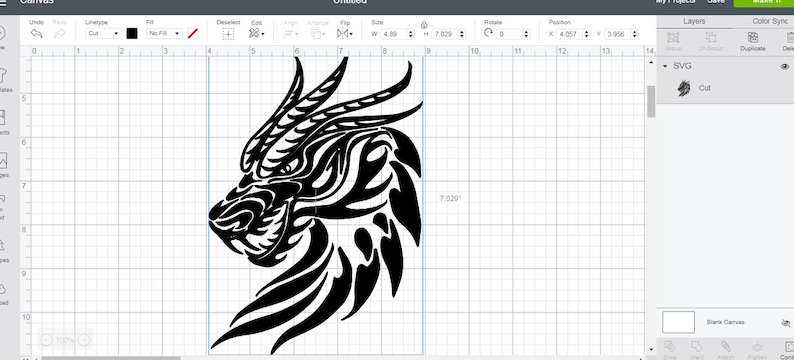Toggle visibility eye of SVG layer
The height and width of the screenshot is (360, 794).
[x=785, y=66]
